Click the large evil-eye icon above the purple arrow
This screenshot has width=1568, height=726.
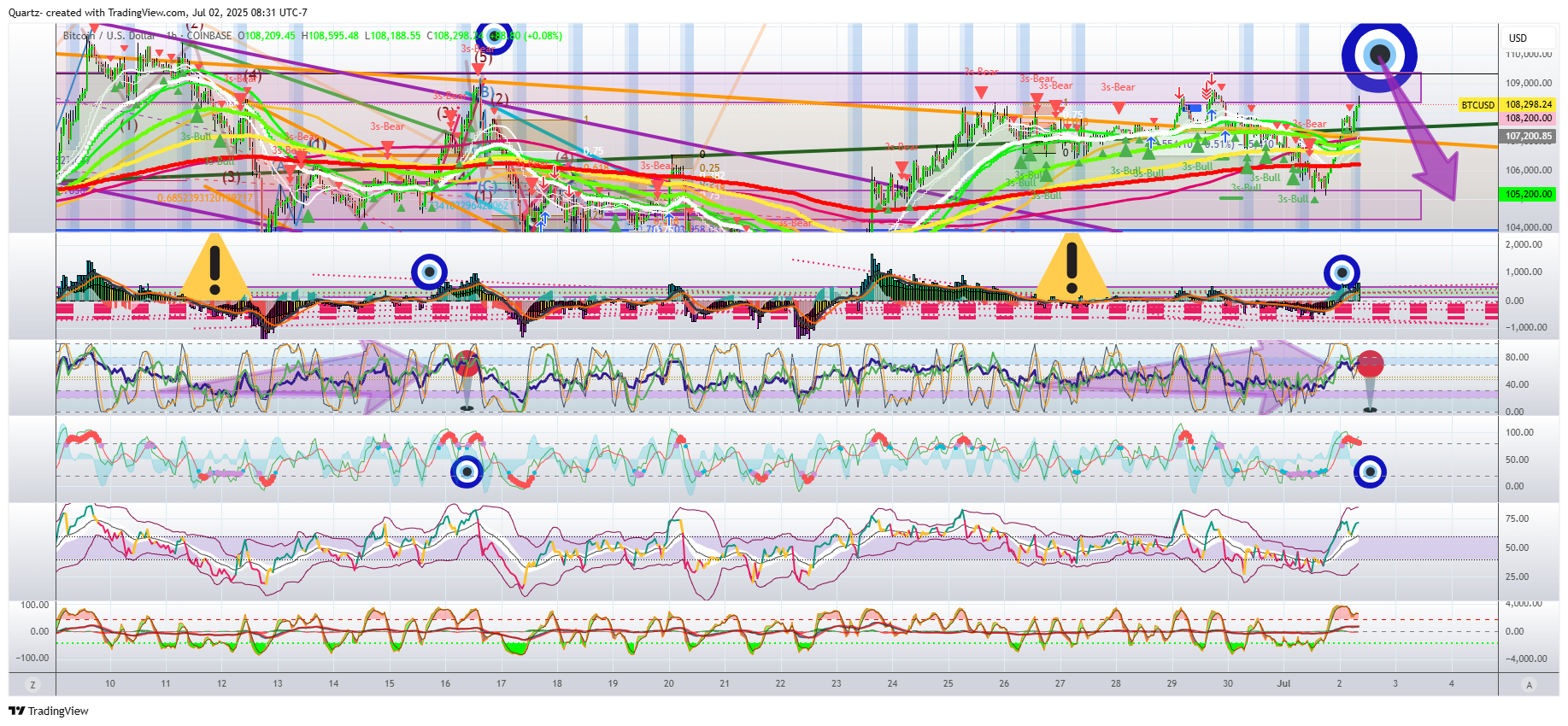point(1378,56)
